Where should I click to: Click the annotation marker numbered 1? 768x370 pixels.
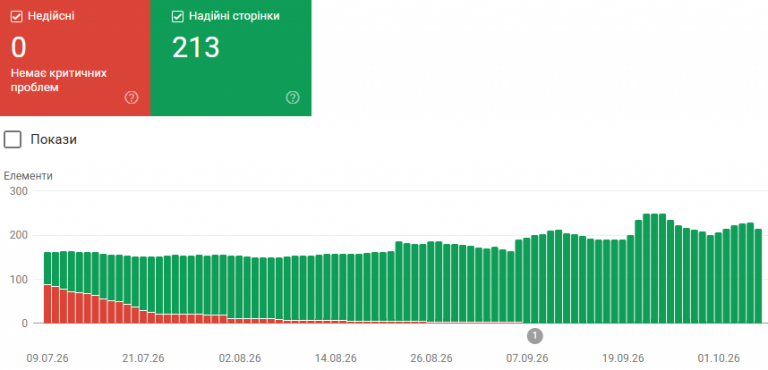click(535, 336)
